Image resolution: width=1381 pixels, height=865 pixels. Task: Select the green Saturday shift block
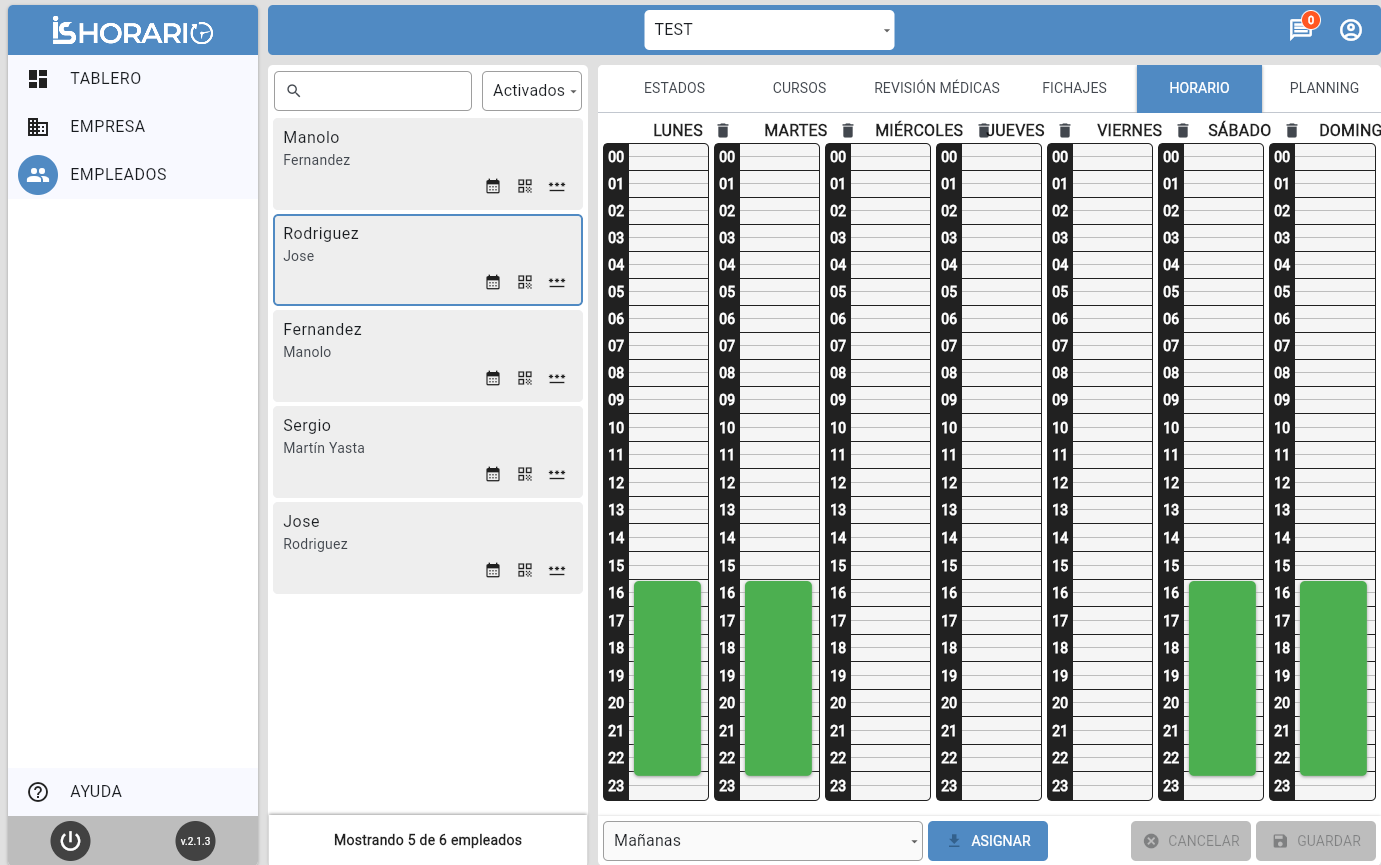pos(1221,678)
